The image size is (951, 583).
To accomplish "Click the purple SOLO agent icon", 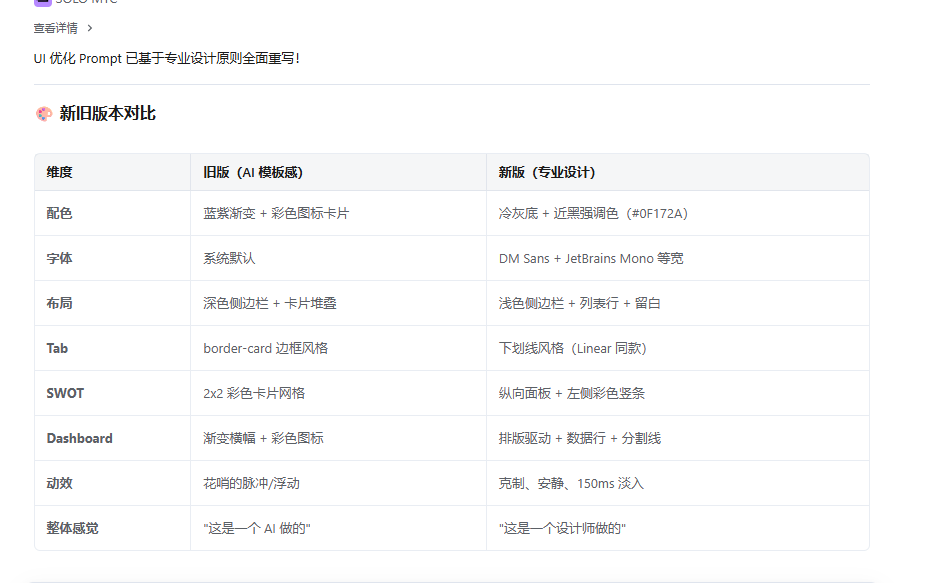I will 41,2.
